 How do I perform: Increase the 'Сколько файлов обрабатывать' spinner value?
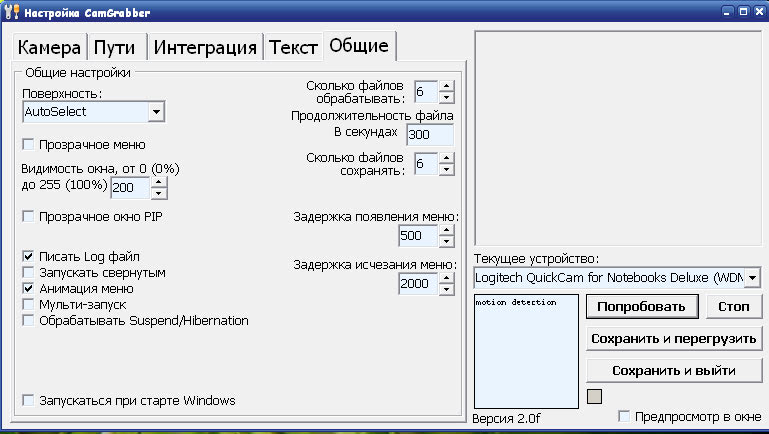[446, 86]
